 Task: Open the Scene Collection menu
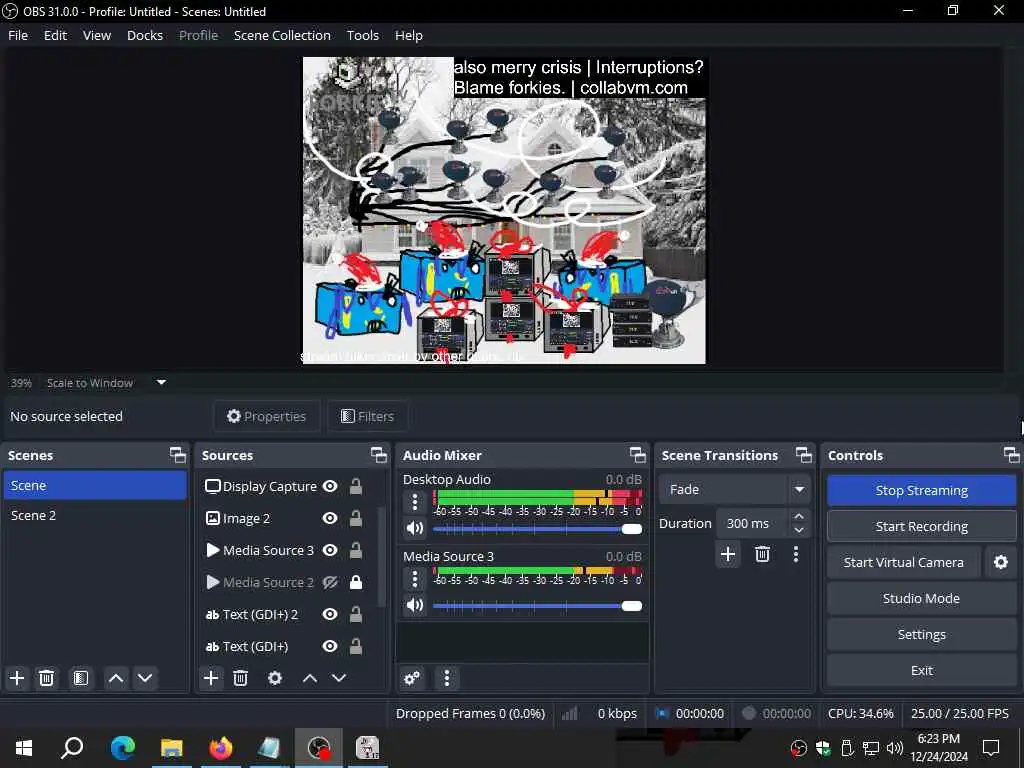282,35
